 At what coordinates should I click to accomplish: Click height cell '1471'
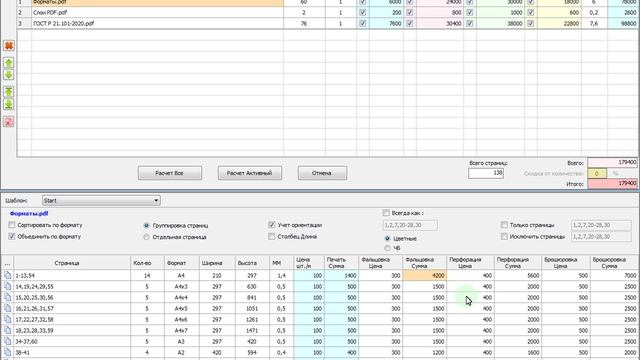(252, 330)
